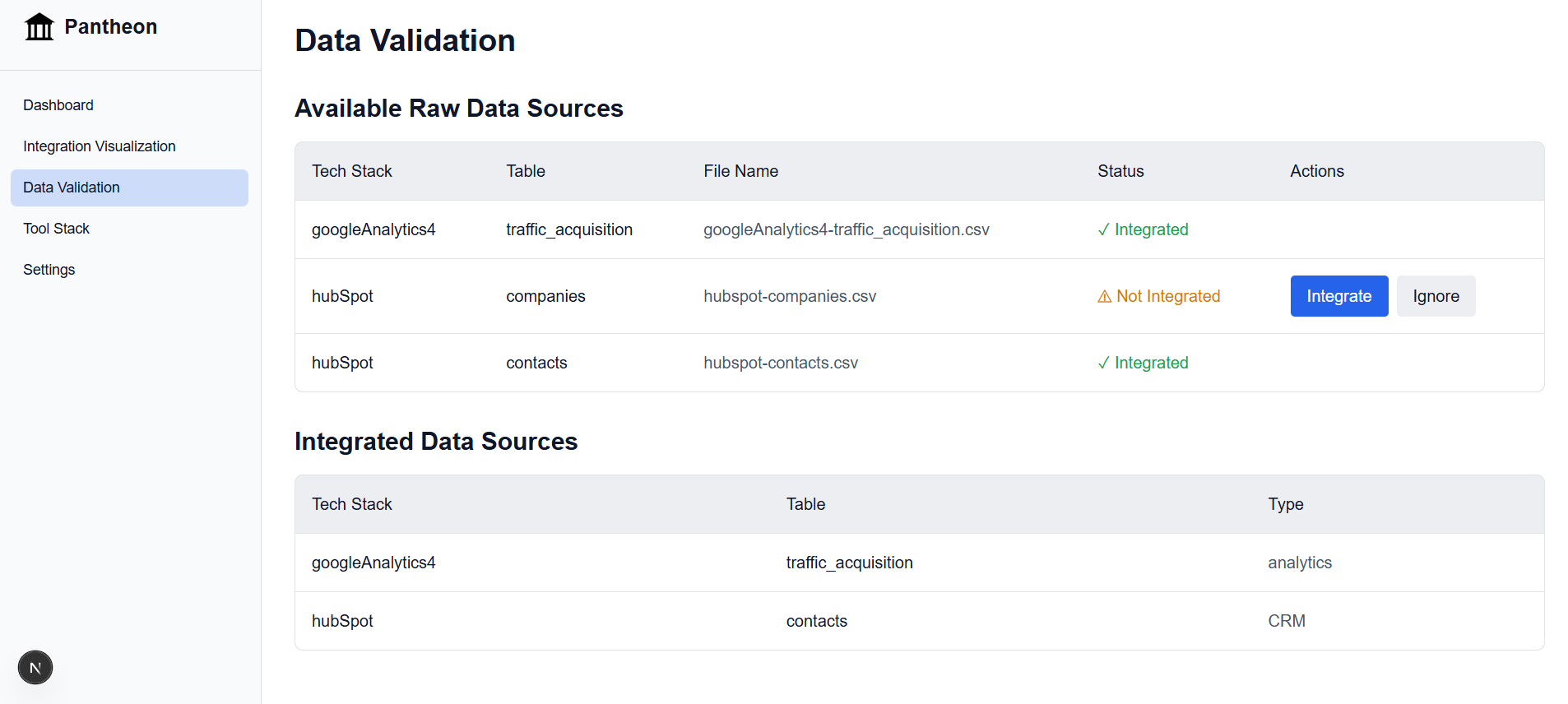The height and width of the screenshot is (704, 1568).
Task: Click the Pantheon temple logo icon
Action: coord(39,27)
